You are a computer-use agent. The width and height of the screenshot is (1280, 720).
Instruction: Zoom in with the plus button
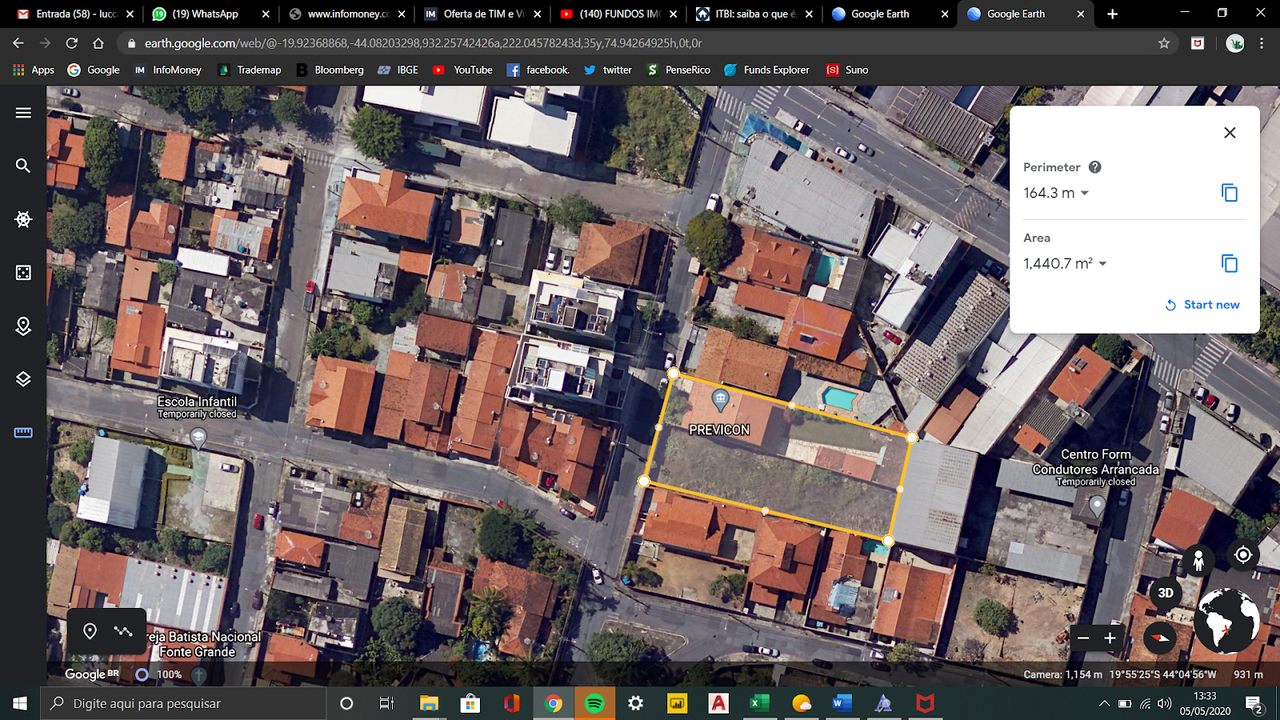point(1109,638)
